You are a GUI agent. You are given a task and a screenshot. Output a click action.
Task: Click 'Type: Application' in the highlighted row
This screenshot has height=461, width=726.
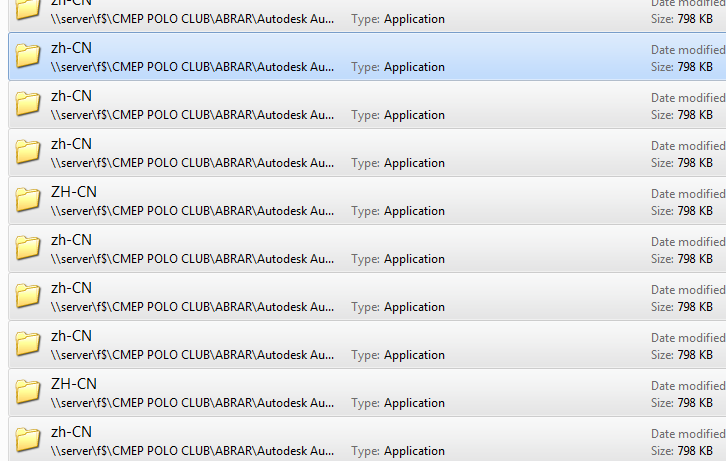click(x=398, y=67)
